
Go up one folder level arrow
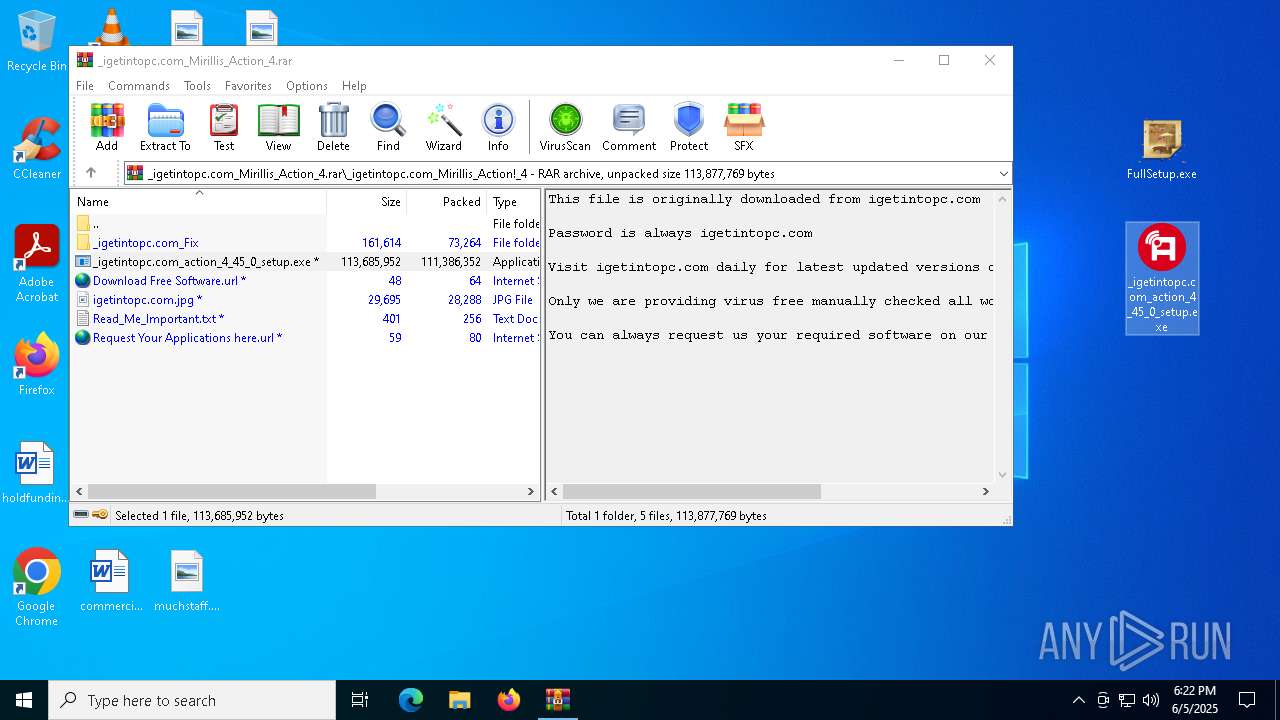(91, 173)
